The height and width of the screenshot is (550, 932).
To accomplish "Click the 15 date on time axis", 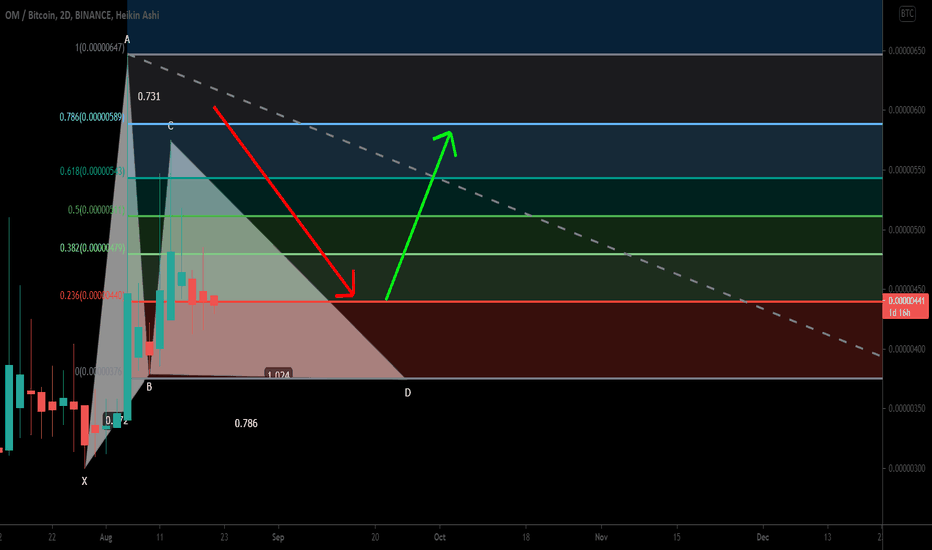I will pos(677,537).
